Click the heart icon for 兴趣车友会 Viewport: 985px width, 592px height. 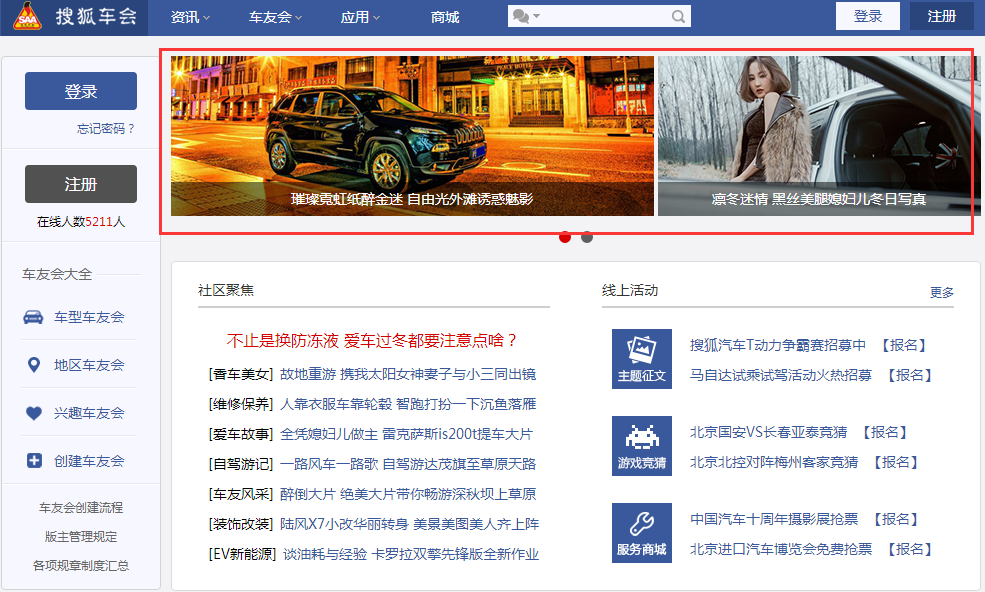pyautogui.click(x=34, y=413)
